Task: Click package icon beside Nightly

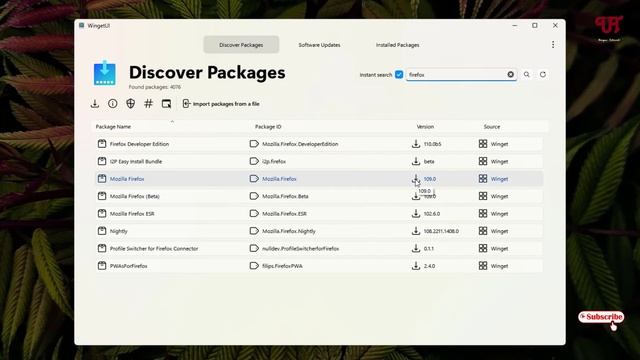Action: point(102,231)
